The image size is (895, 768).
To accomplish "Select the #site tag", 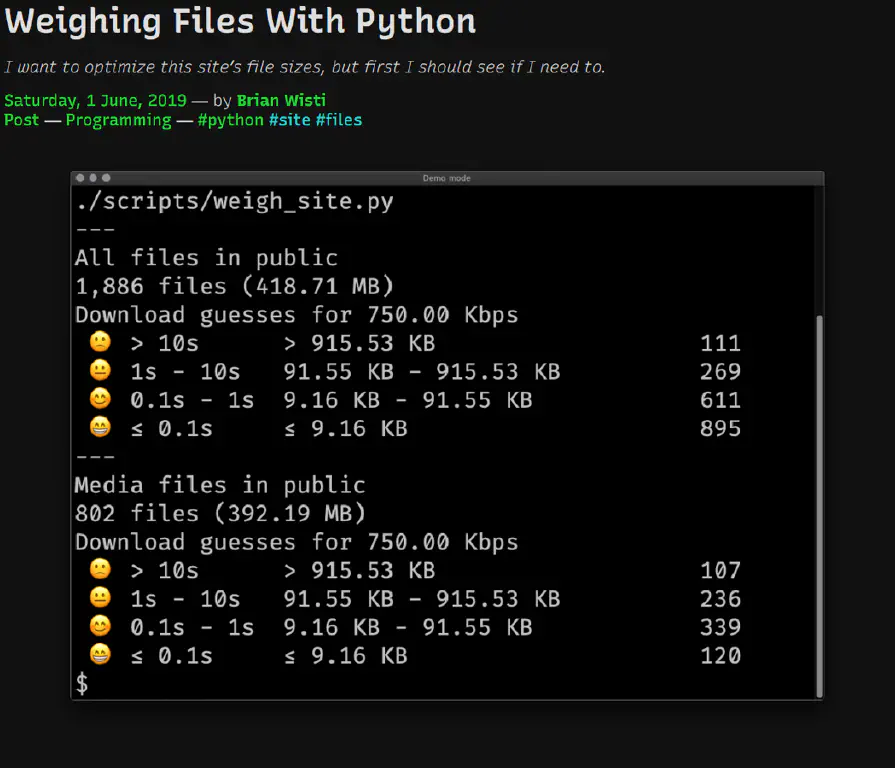I will [290, 120].
